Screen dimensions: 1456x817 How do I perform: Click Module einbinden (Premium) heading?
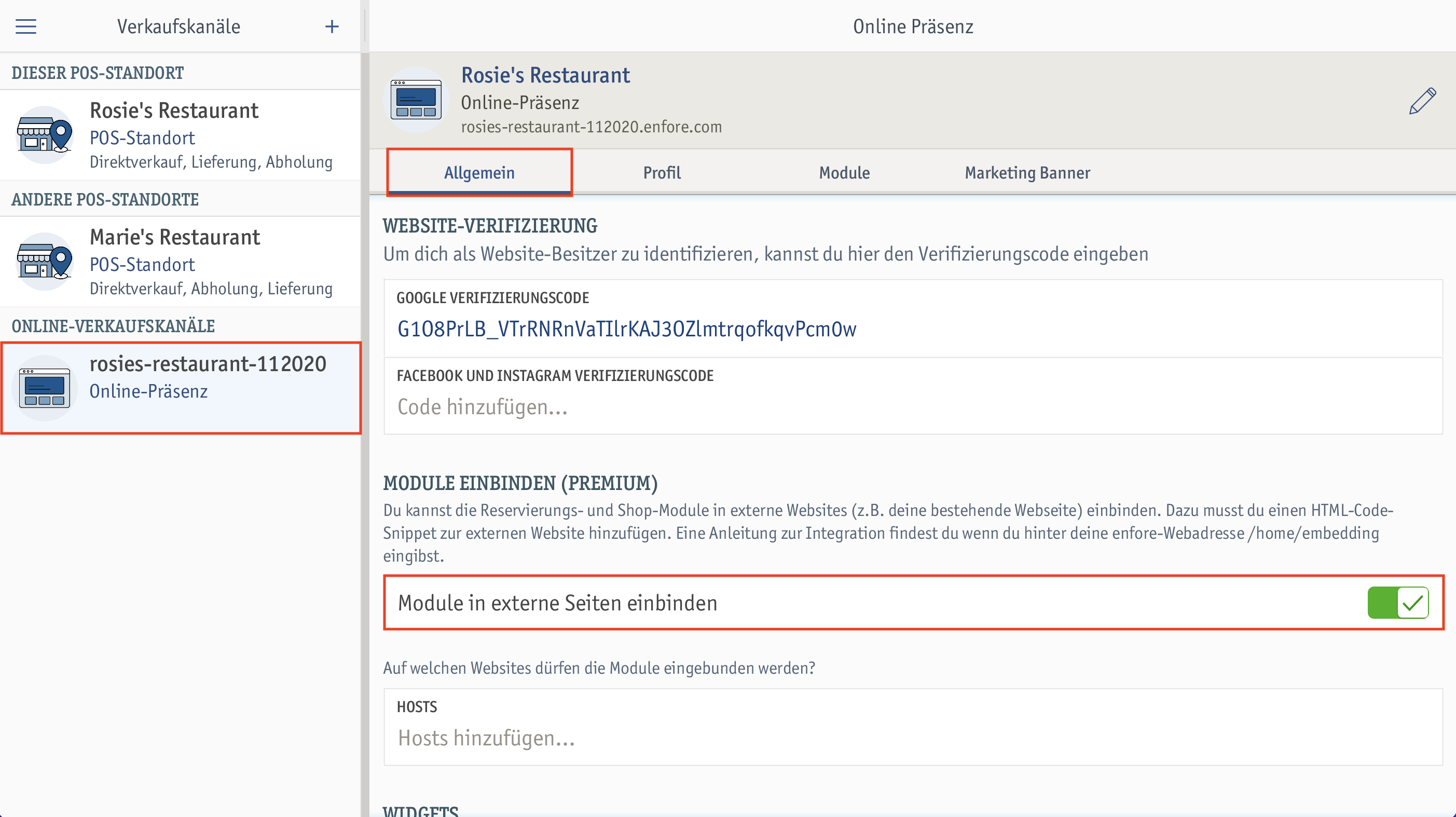tap(520, 483)
